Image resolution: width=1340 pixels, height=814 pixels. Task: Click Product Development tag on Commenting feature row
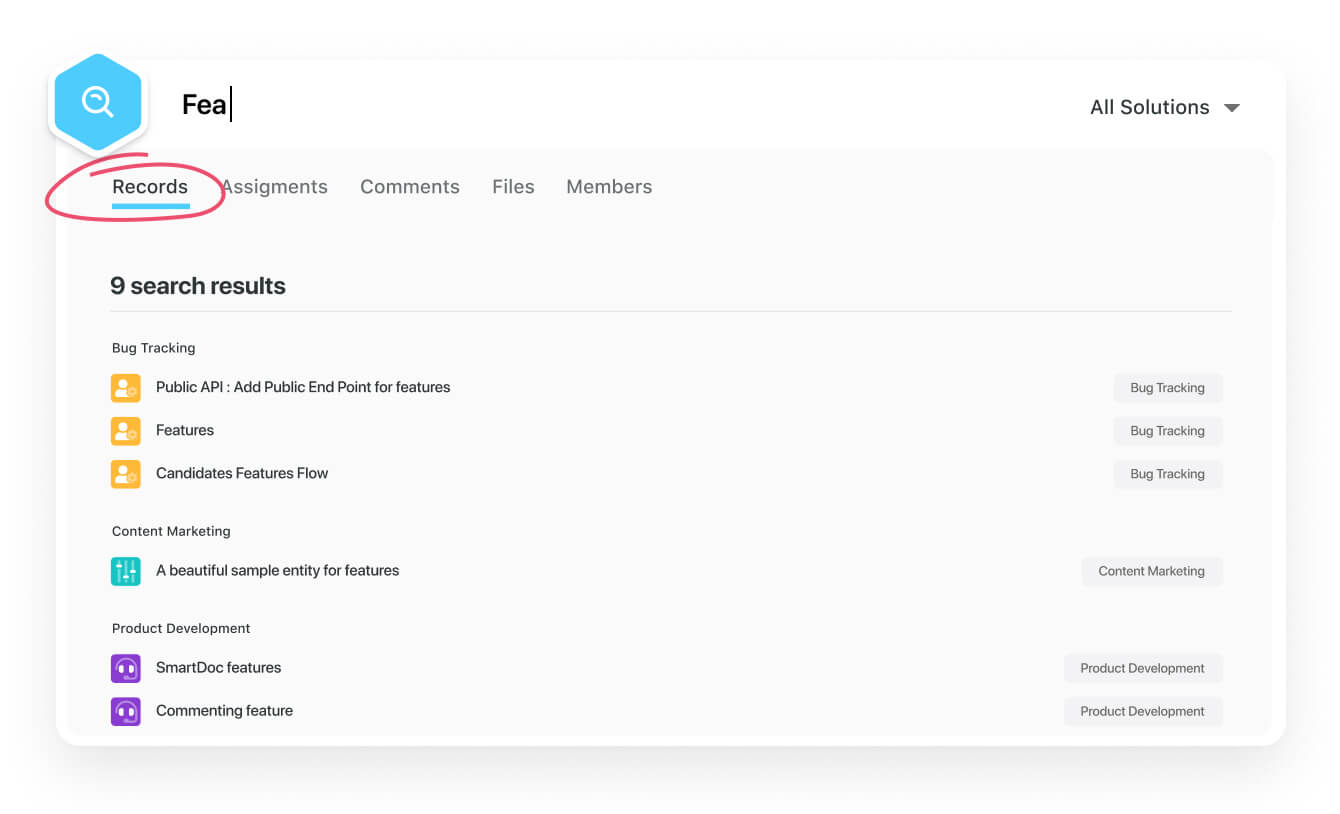click(1143, 711)
